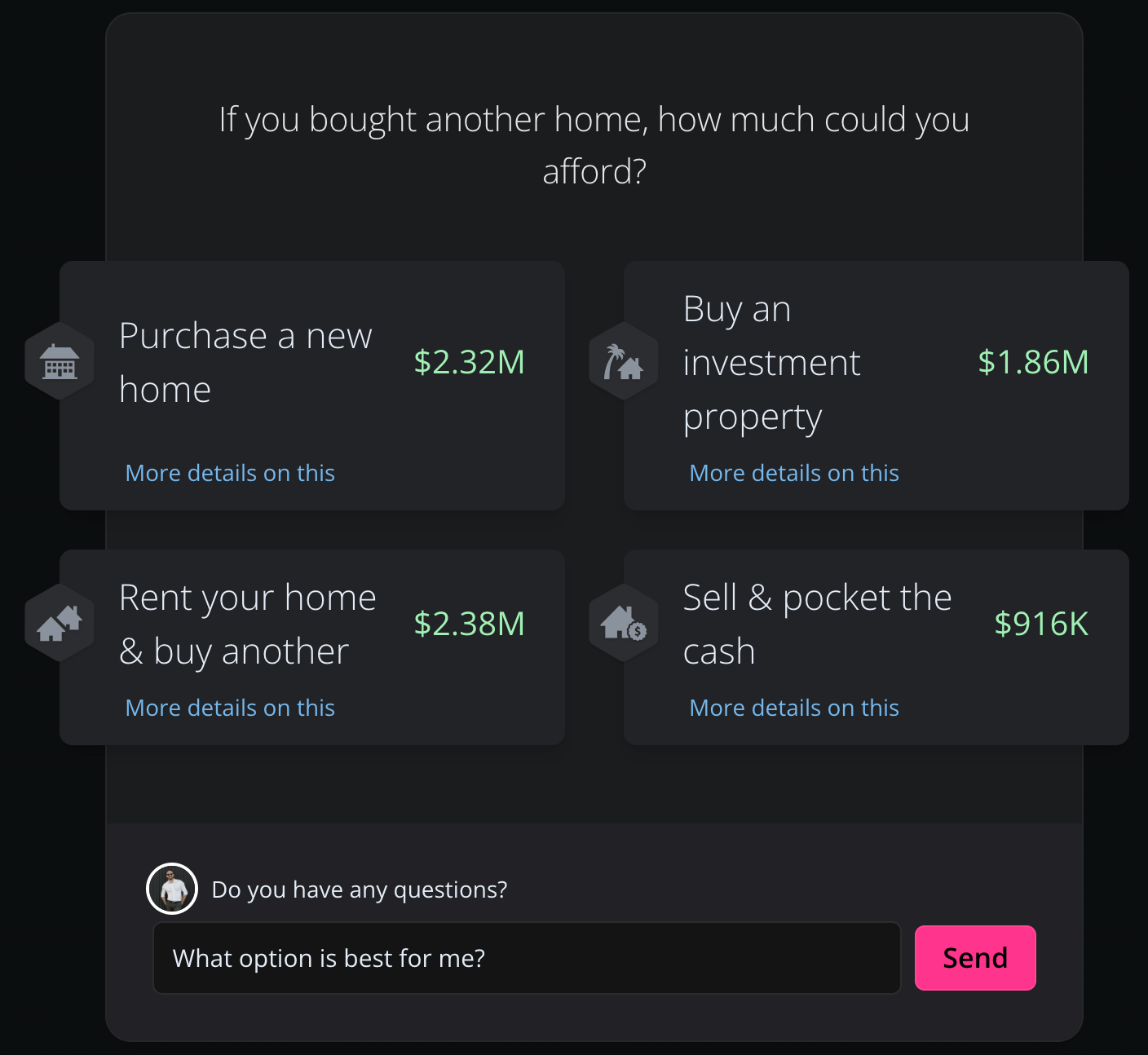Open more details for Buy an investment property
Image resolution: width=1148 pixels, height=1055 pixels.
[x=794, y=473]
